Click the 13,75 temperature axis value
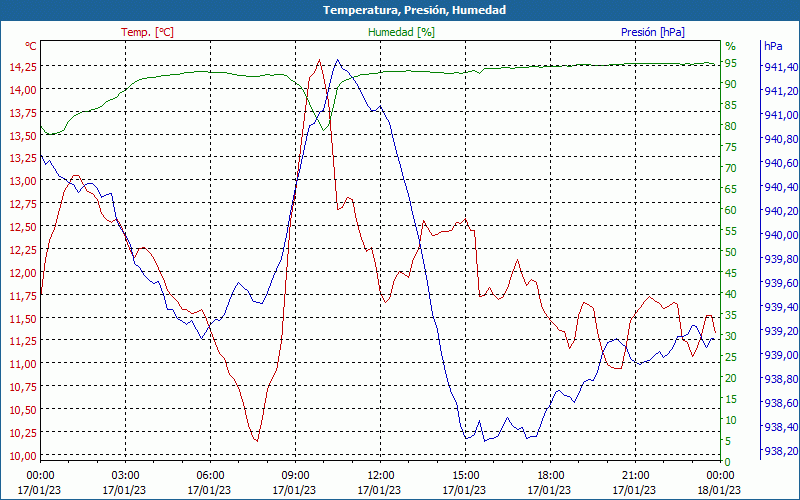 [23, 113]
